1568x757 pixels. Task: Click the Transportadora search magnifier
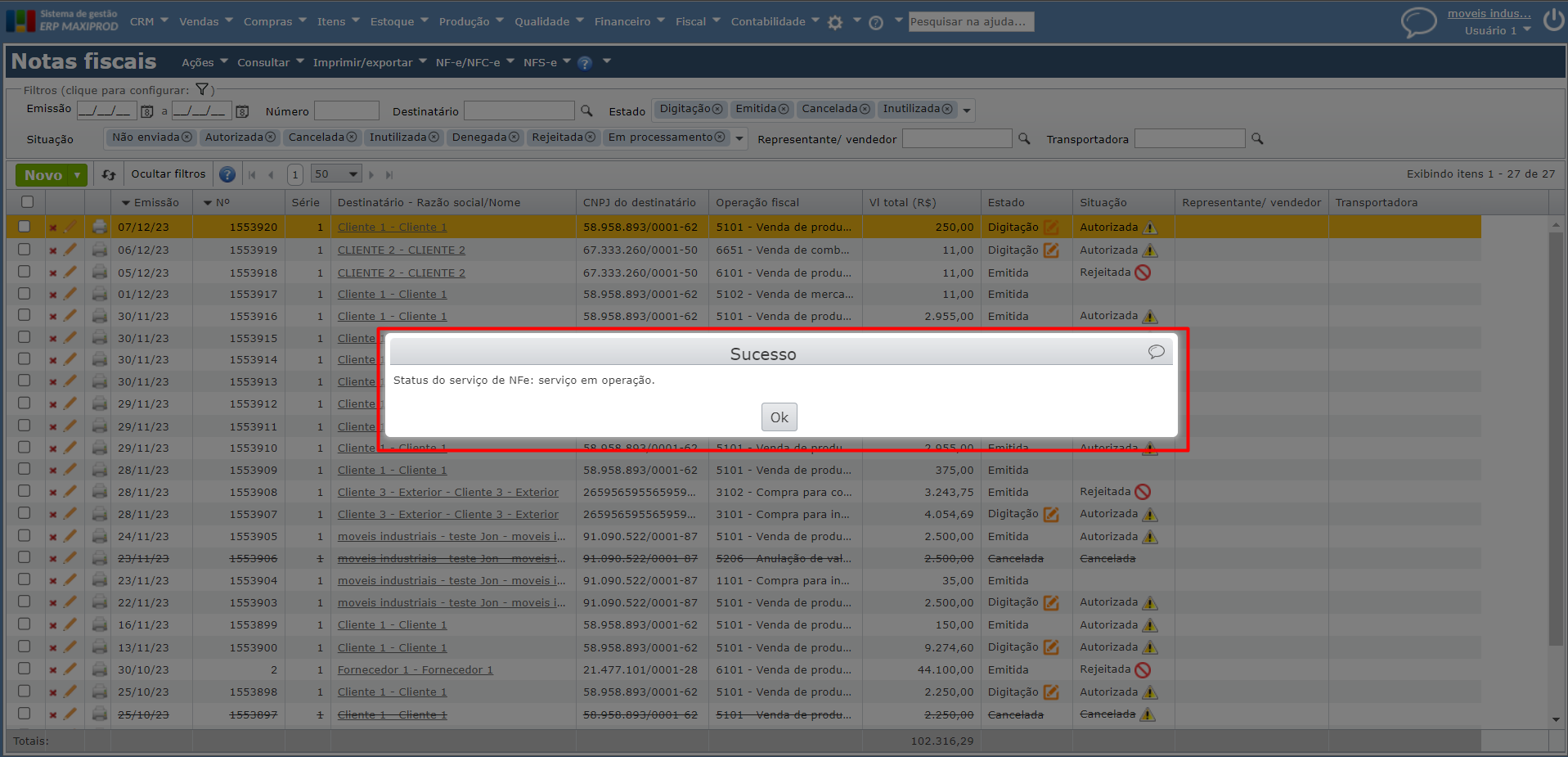click(1257, 139)
